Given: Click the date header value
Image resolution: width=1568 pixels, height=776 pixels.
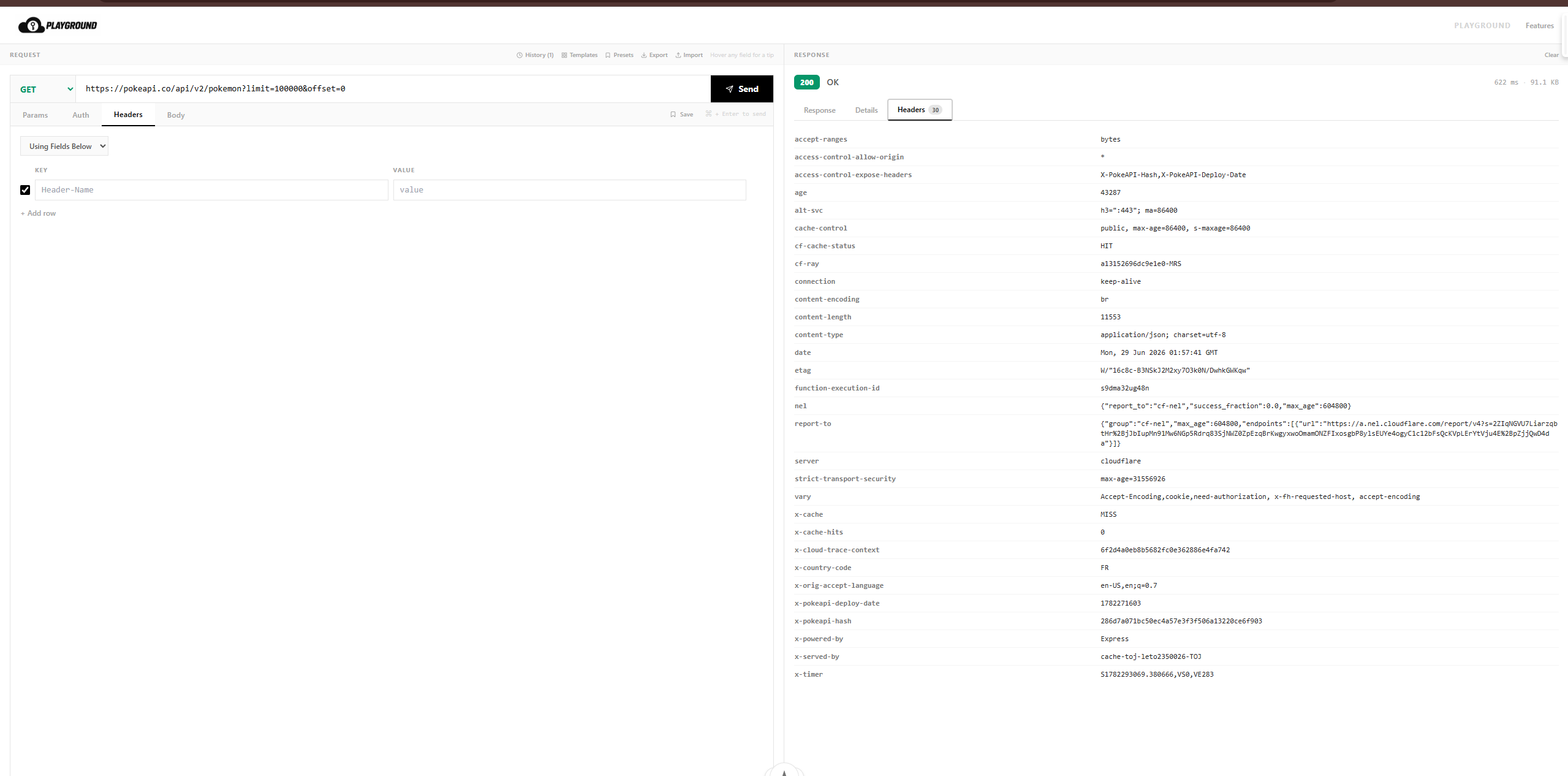Looking at the screenshot, I should (1159, 352).
